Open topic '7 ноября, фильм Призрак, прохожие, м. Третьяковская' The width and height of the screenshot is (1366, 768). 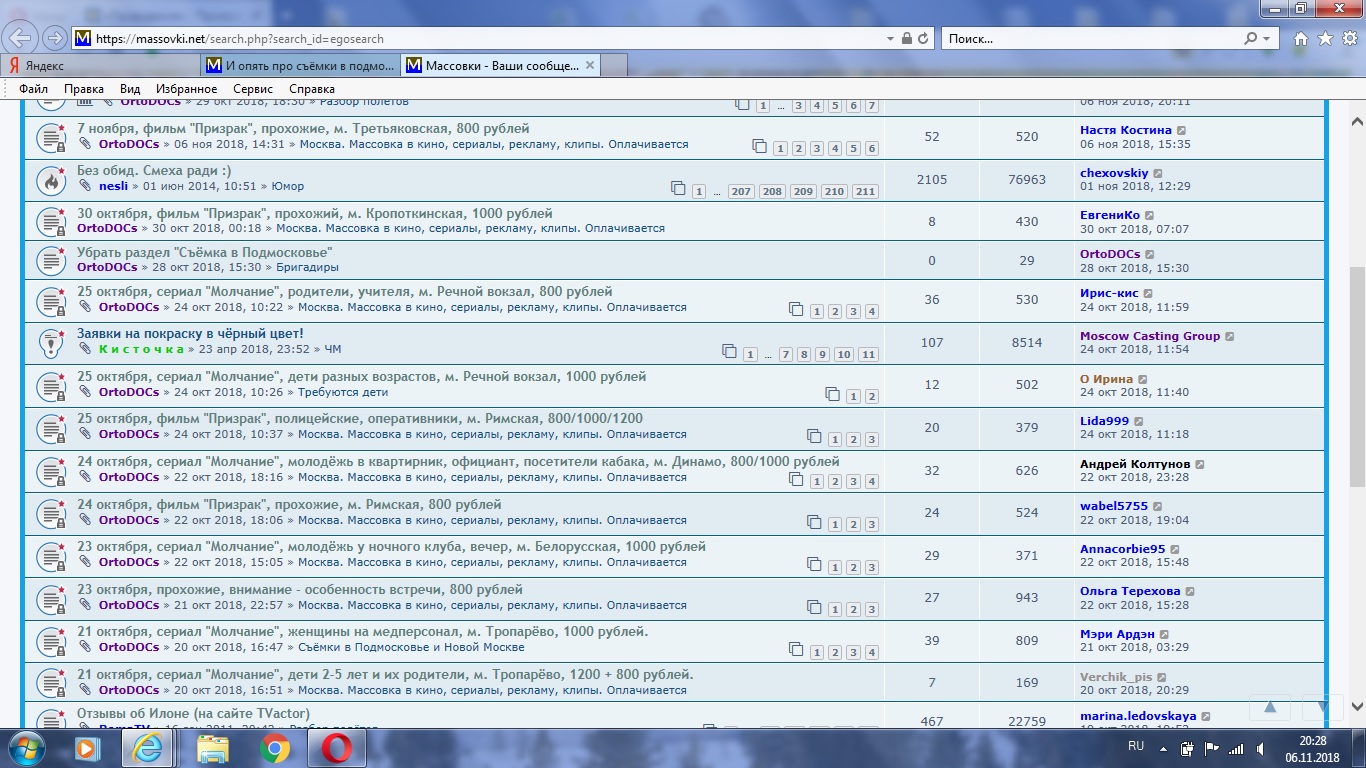click(303, 129)
